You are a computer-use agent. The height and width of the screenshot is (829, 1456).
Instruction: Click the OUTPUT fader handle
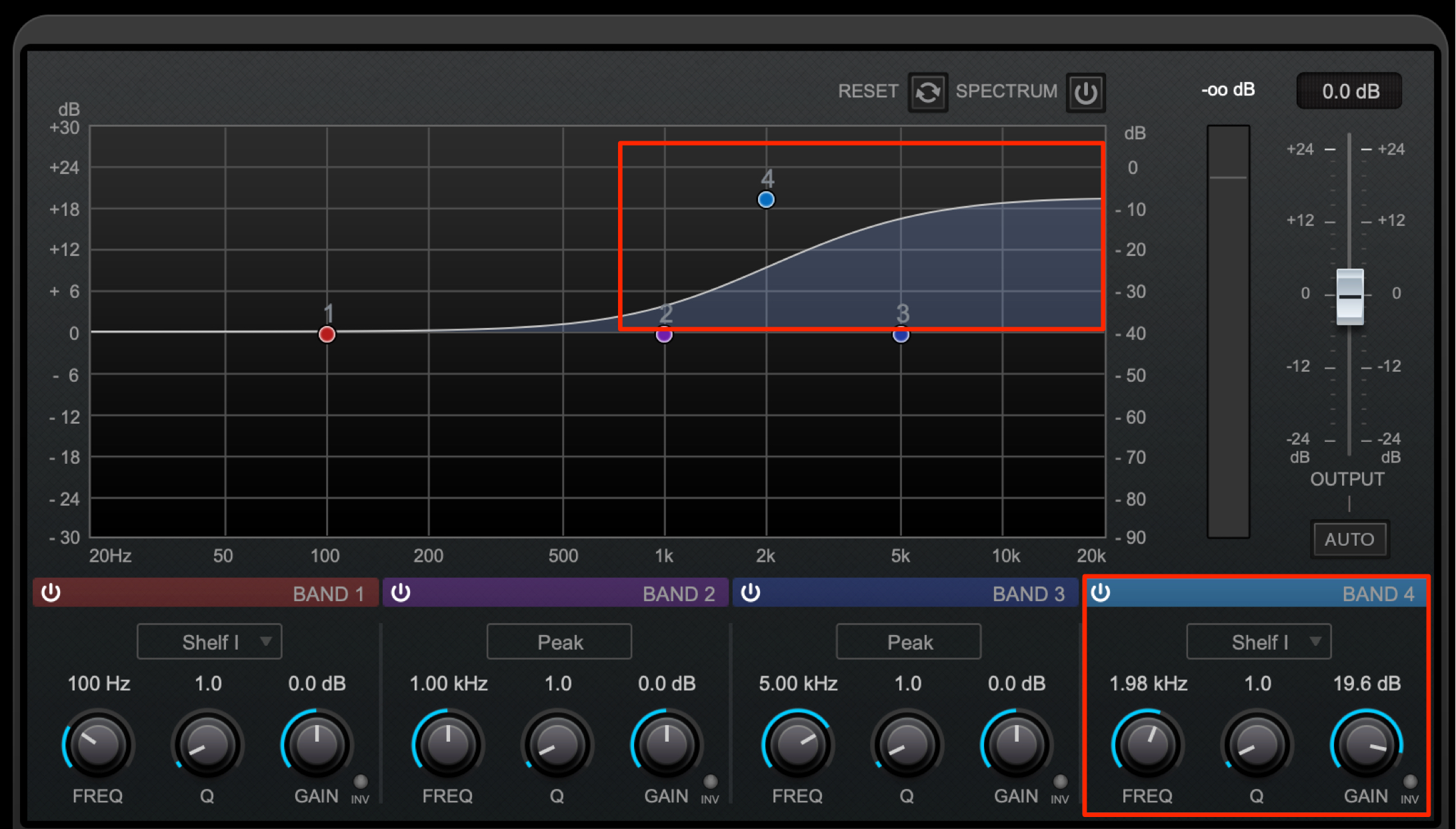pos(1350,297)
